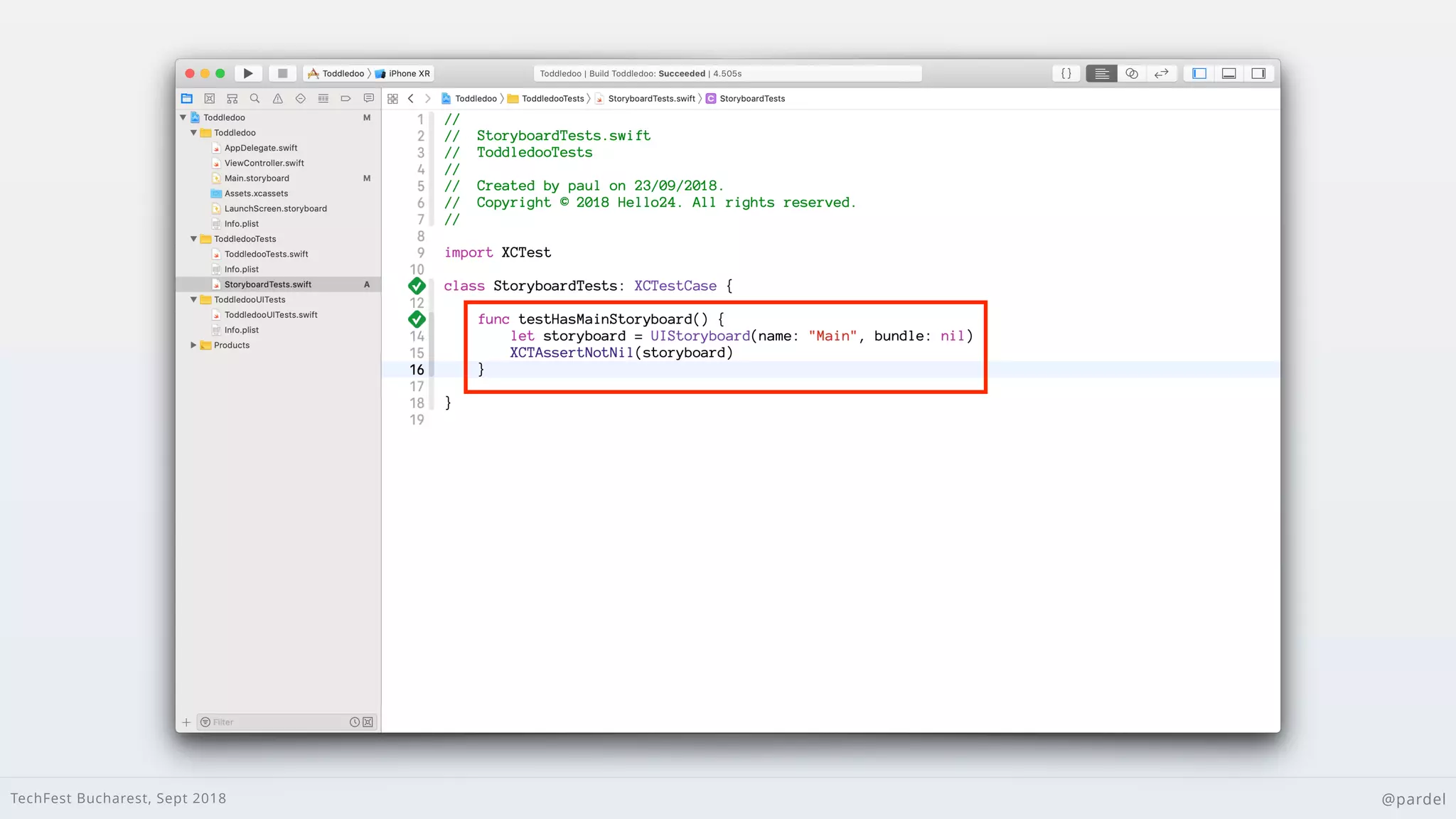1456x819 pixels.
Task: Collapse the ToddledooUITests group
Action: coord(193,299)
